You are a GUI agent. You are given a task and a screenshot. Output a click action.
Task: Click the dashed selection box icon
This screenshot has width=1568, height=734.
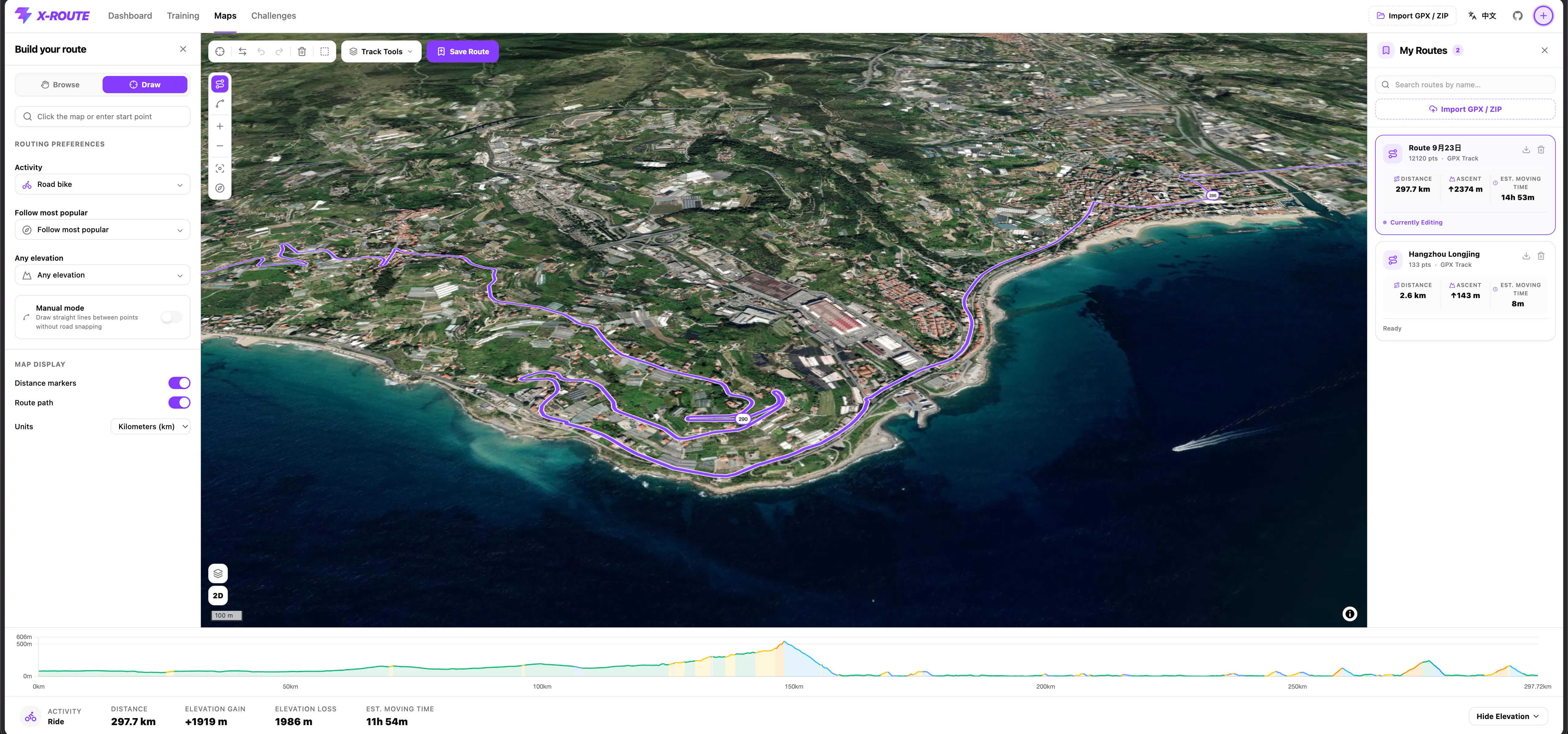pos(324,52)
